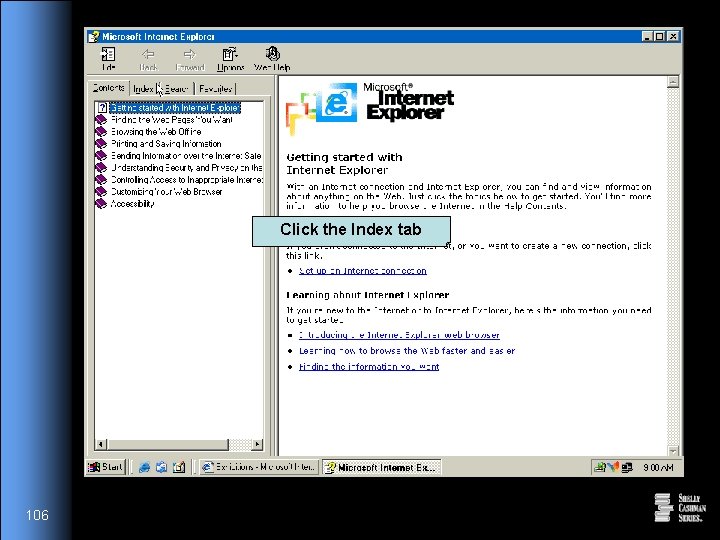Click the Web Help toolbar icon
Image resolution: width=720 pixels, height=540 pixels.
[x=272, y=59]
